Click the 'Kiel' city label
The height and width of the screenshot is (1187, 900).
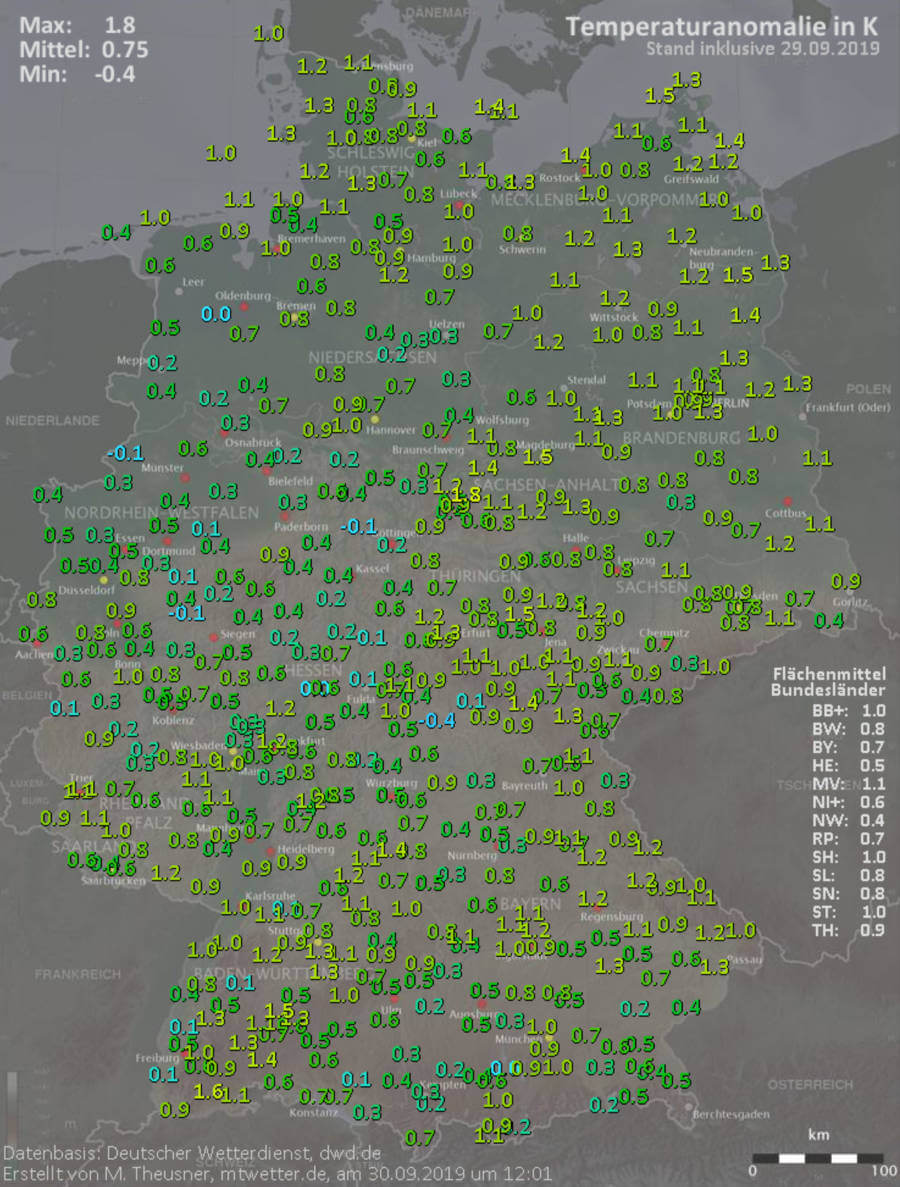coord(427,143)
